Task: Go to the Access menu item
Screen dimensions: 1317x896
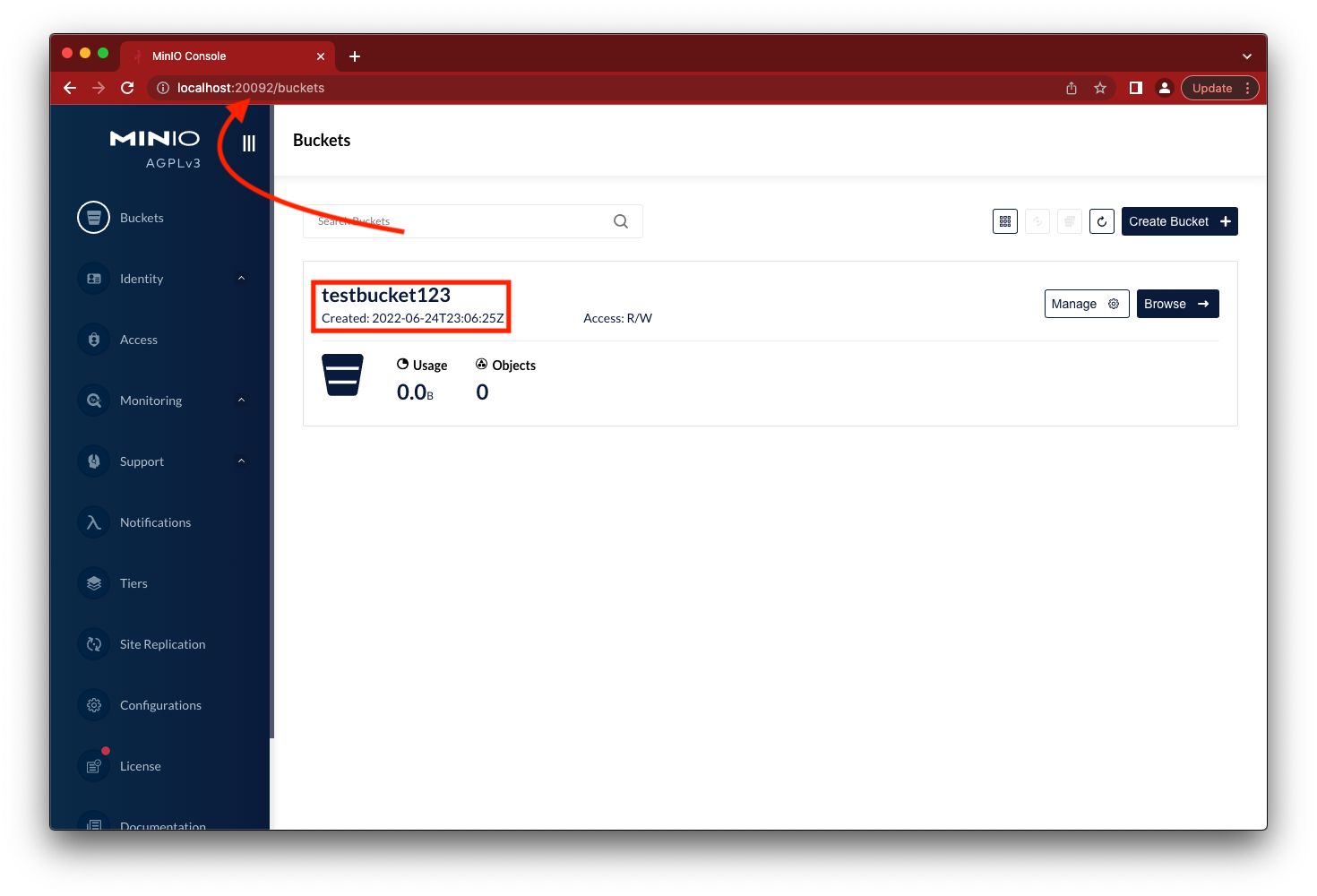Action: coord(139,340)
